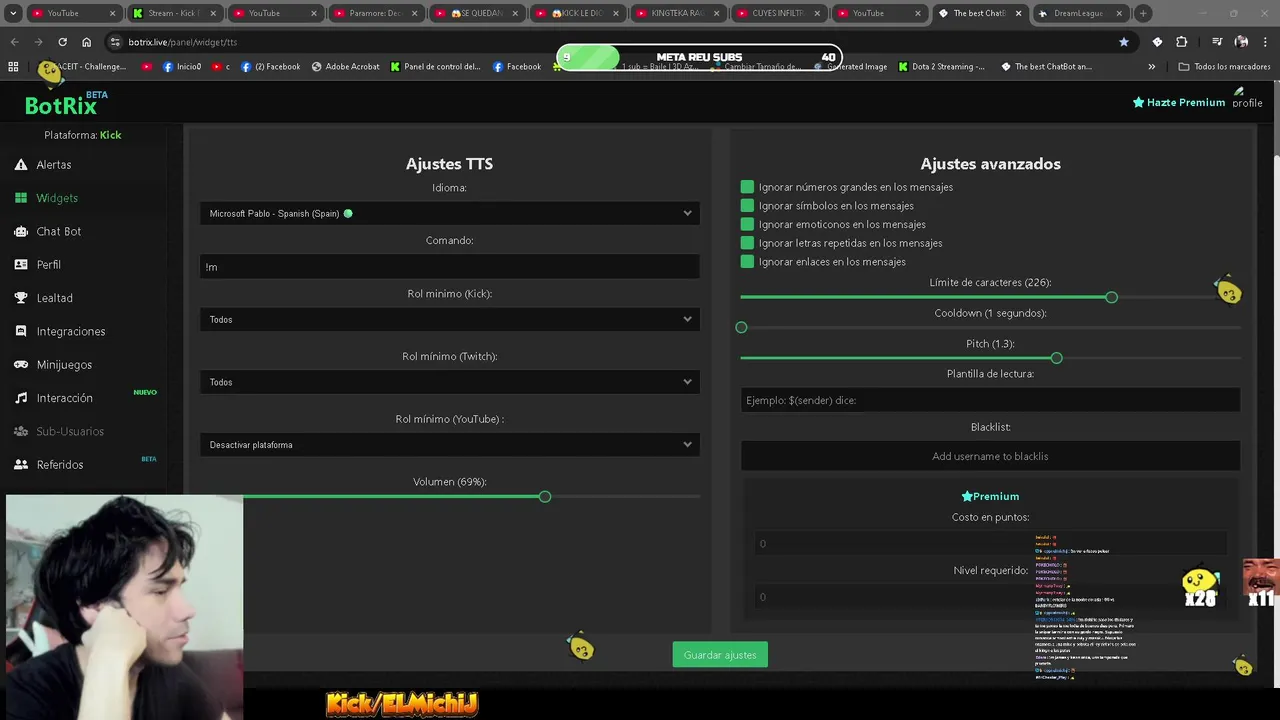1280x720 pixels.
Task: Switch to the SE QUEDAN tab
Action: [476, 13]
